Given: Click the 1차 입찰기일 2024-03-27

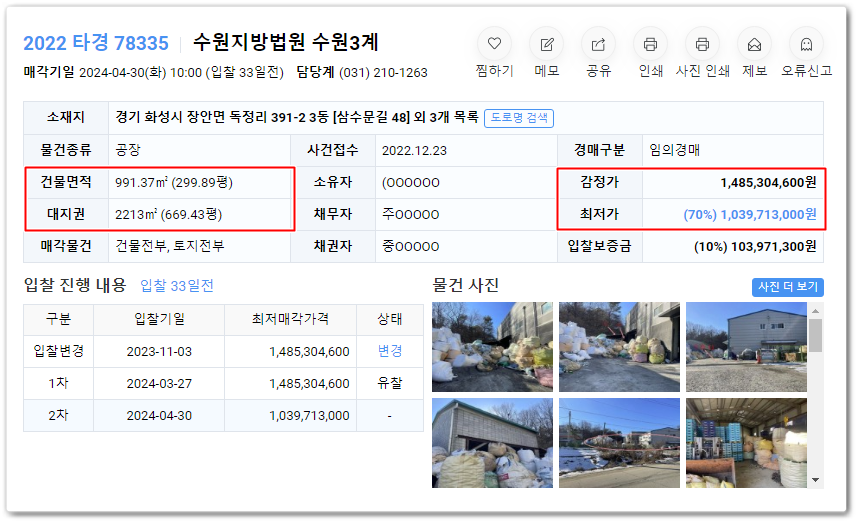Looking at the screenshot, I should pos(159,384).
